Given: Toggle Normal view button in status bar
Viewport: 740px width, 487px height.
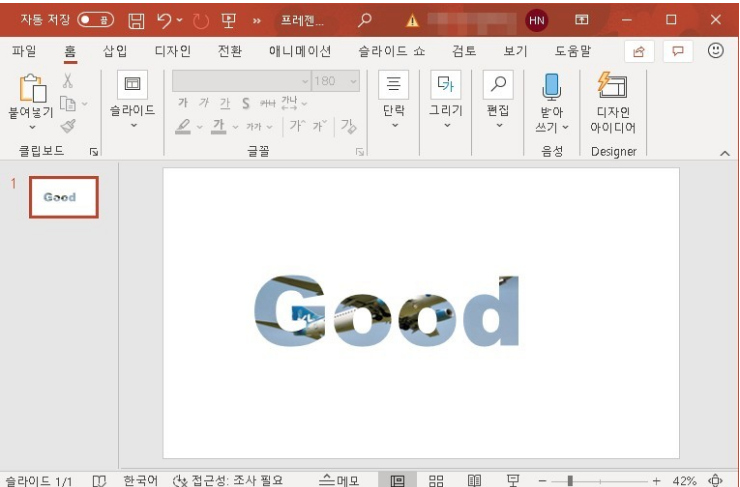Looking at the screenshot, I should (397, 480).
